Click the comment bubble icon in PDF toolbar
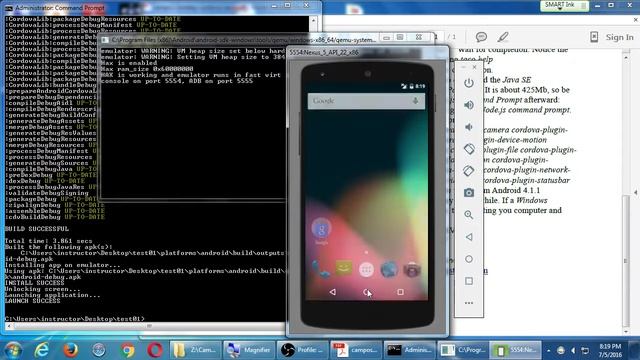640x360 pixels. click(x=482, y=37)
